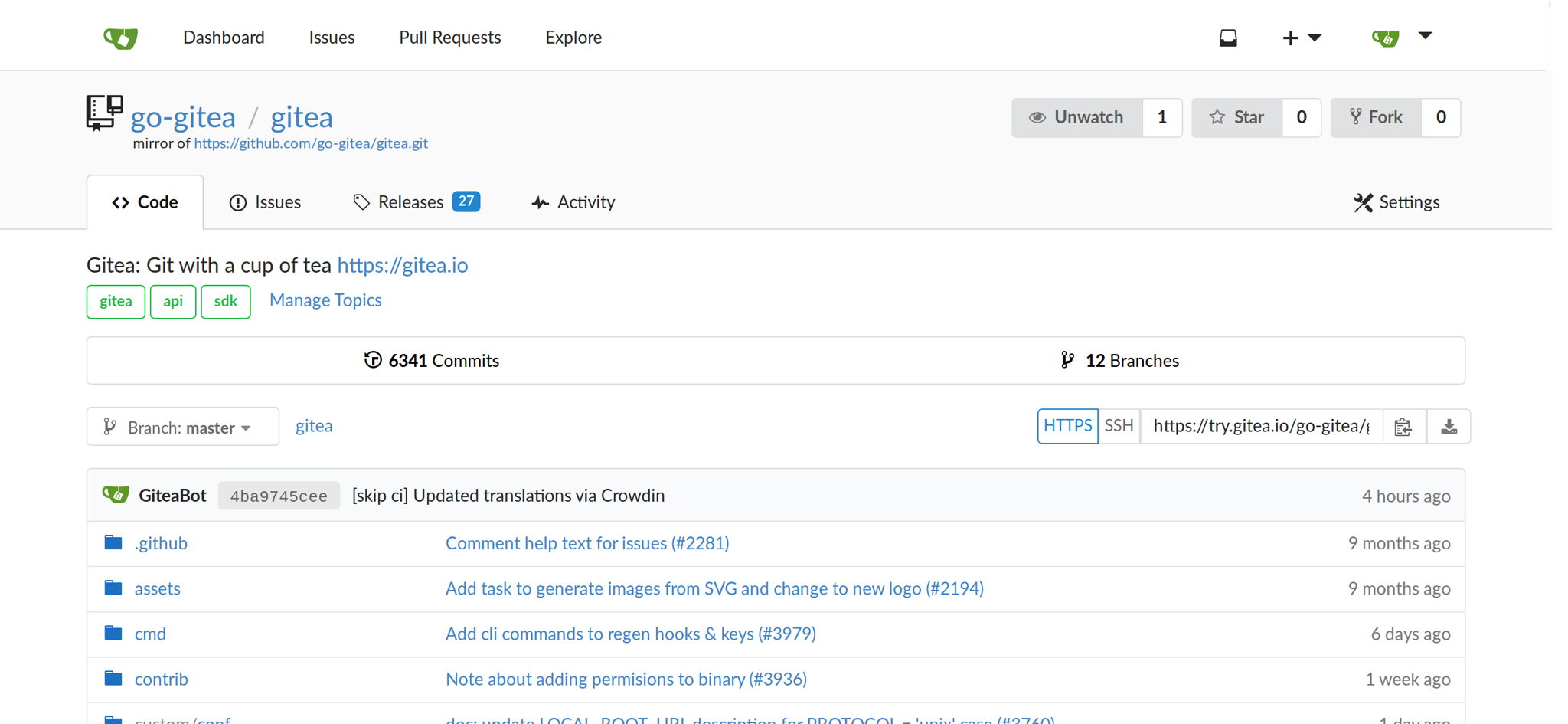Click the Gitea logo in the navbar
This screenshot has width=1568, height=724.
121,37
